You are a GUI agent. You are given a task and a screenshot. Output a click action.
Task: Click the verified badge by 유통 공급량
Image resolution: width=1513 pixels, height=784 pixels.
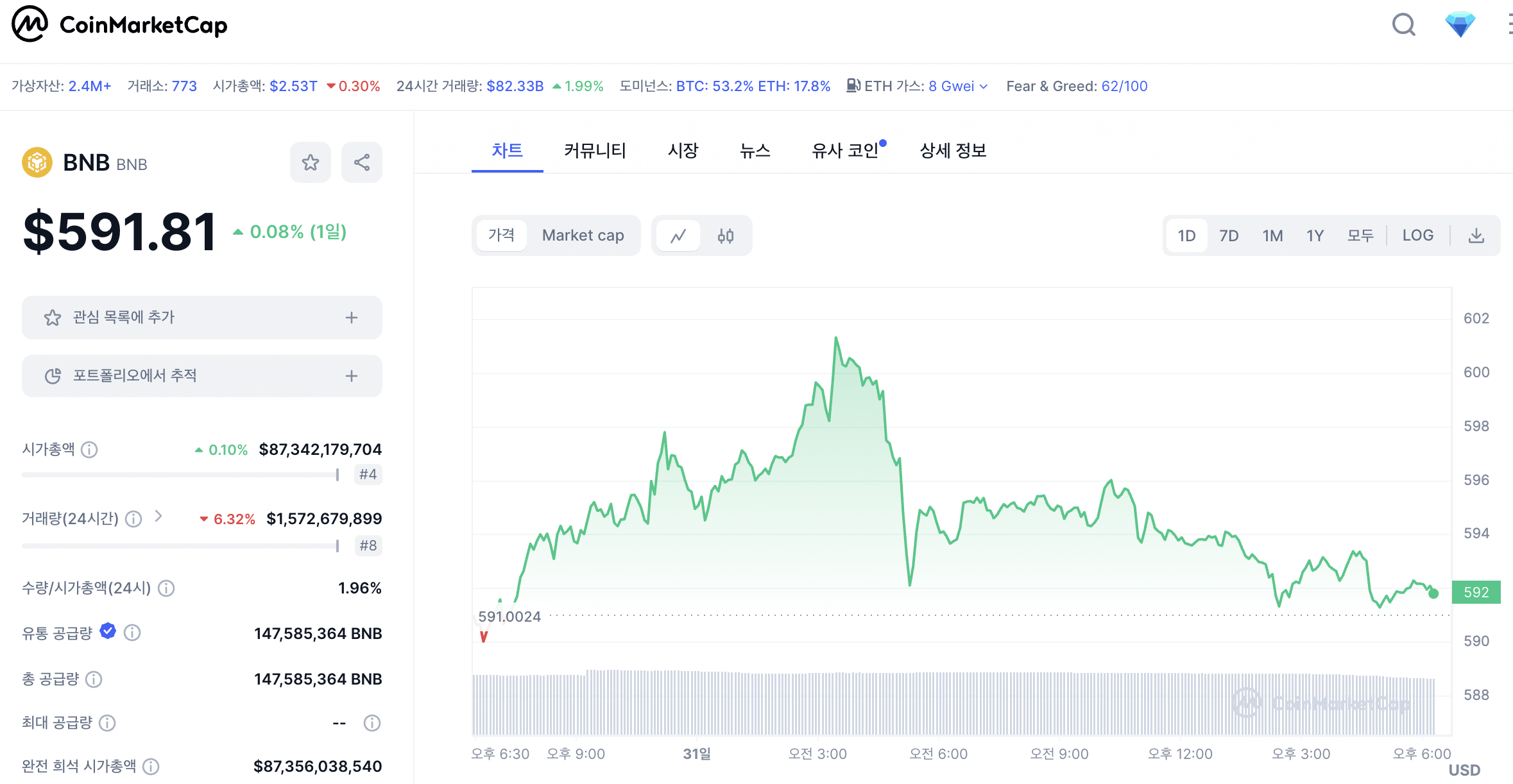108,631
